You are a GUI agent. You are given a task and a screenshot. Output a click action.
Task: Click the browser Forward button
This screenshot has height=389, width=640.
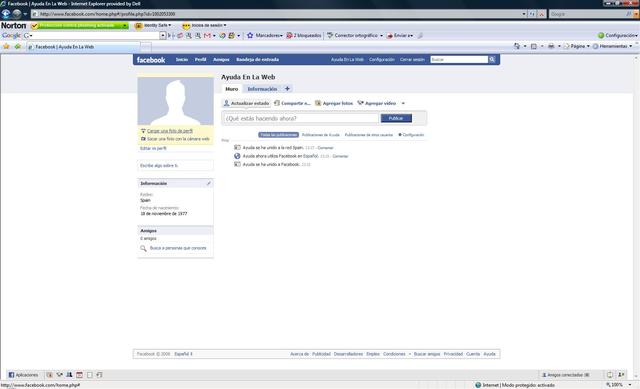17,14
